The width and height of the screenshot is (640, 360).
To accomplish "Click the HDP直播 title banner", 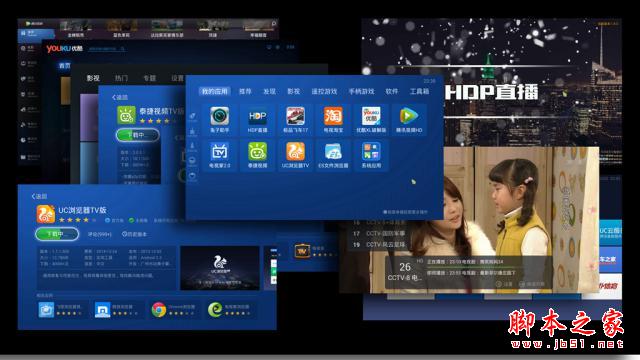I will click(491, 92).
